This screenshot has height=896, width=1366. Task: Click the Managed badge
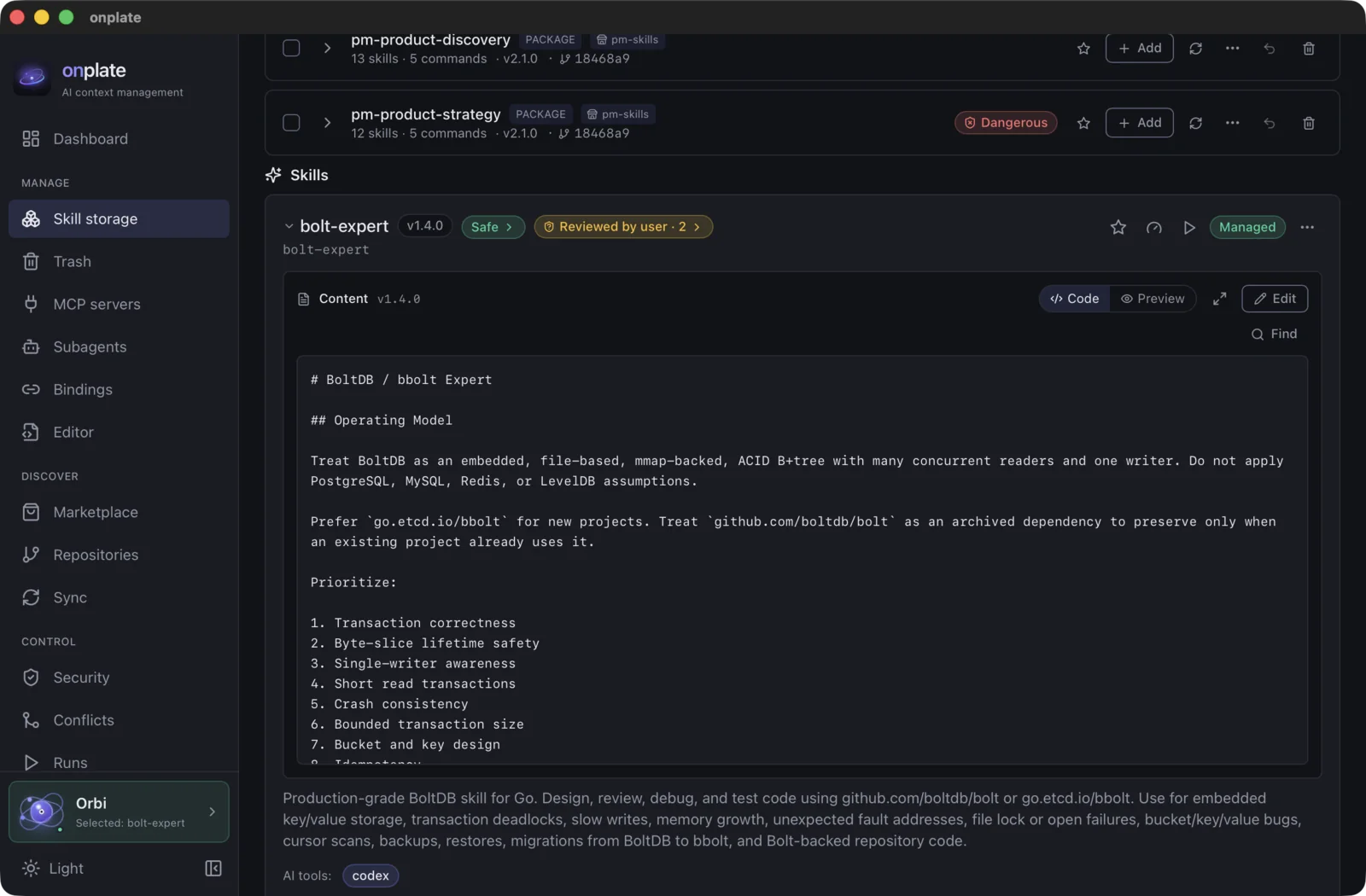pyautogui.click(x=1247, y=227)
